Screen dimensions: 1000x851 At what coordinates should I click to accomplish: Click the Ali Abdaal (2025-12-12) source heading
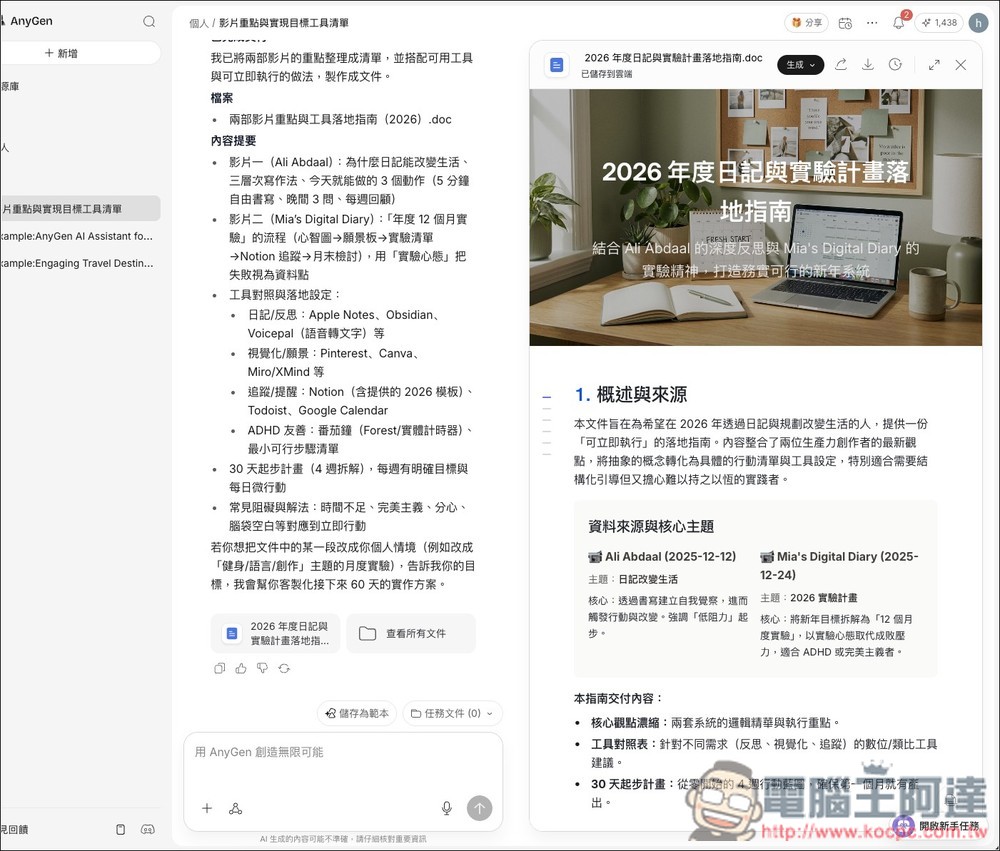pos(663,557)
